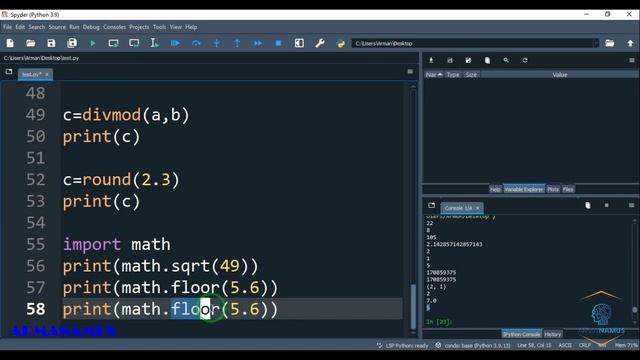Viewport: 640px width, 360px height.
Task: Switch to the Files tab
Action: [568, 189]
